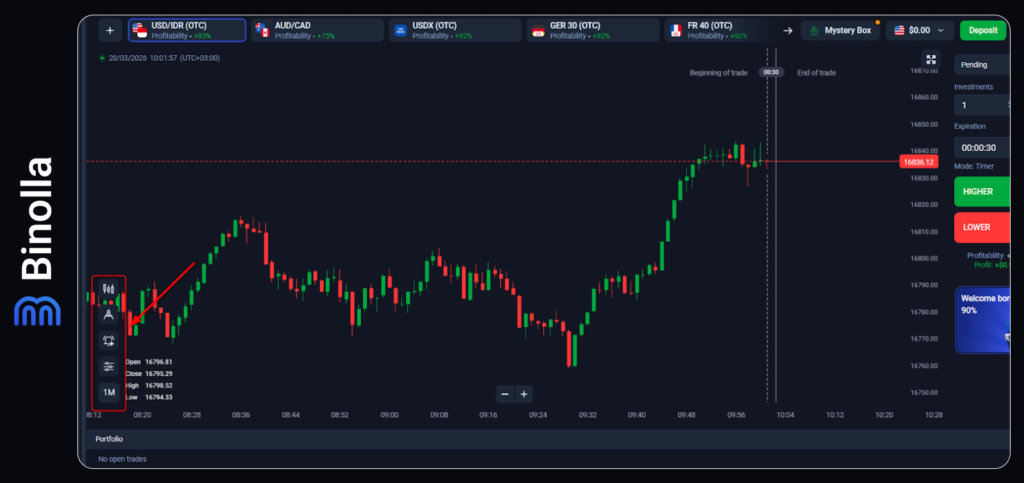Viewport: 1024px width, 483px height.
Task: Open the chart settings sliders icon
Action: point(108,366)
